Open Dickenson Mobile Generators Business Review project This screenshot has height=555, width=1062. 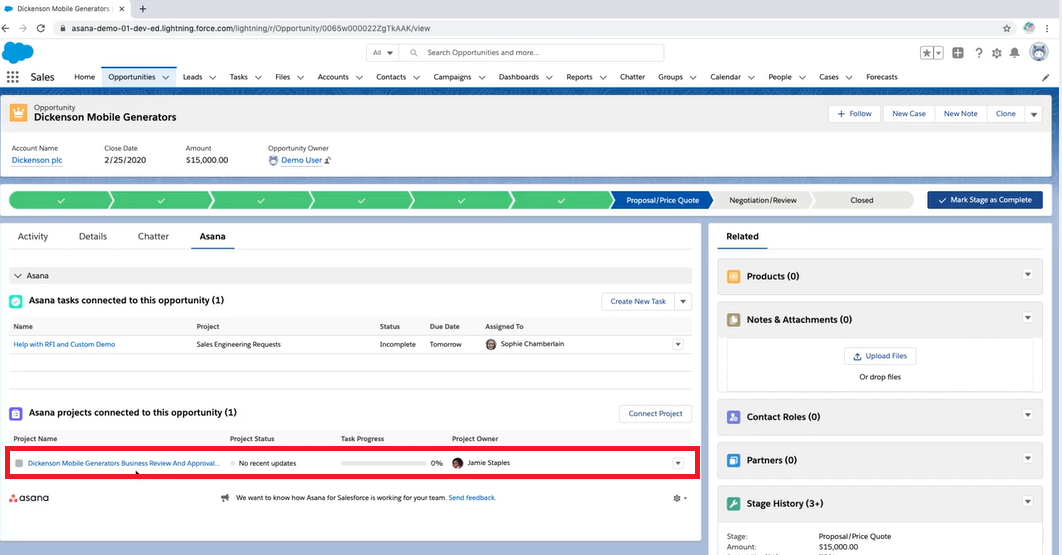[123, 464]
